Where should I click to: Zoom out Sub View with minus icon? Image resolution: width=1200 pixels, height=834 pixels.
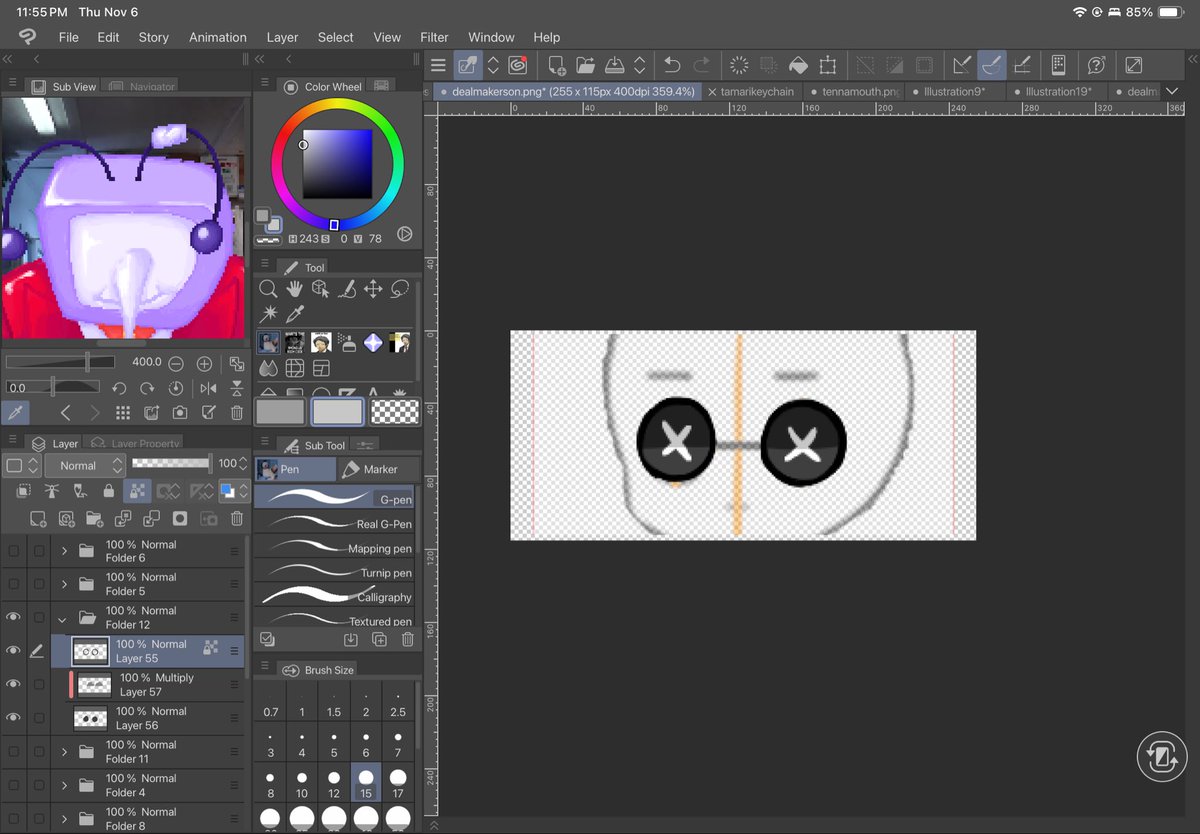[x=176, y=363]
